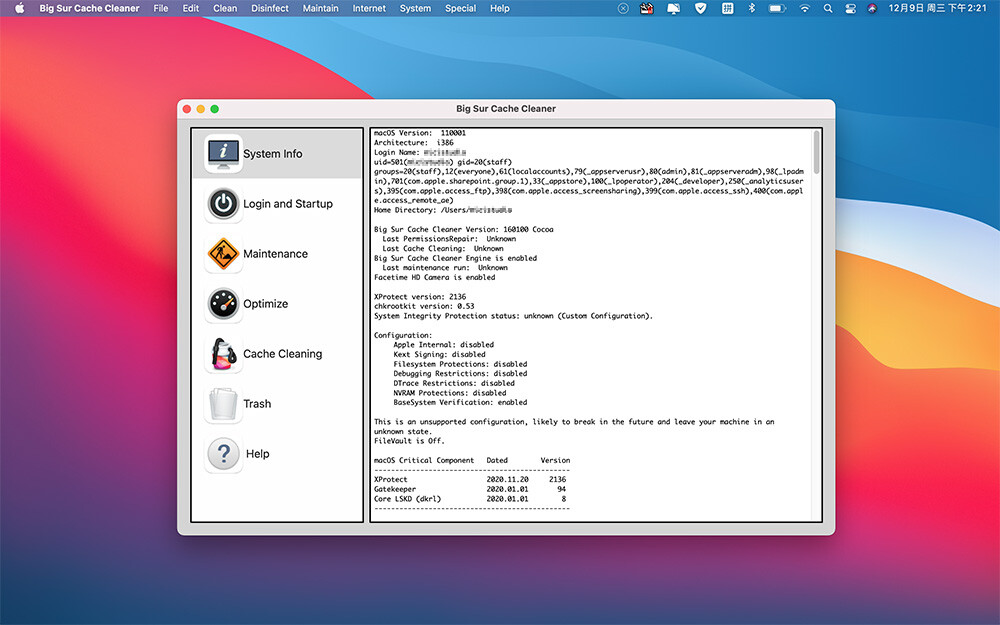Viewport: 1000px width, 625px height.
Task: Click the System Info monitor icon
Action: (x=223, y=153)
